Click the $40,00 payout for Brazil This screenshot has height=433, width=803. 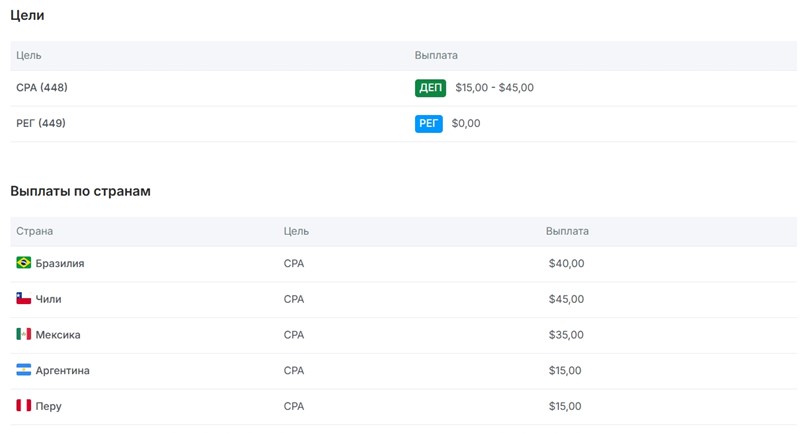tap(566, 264)
